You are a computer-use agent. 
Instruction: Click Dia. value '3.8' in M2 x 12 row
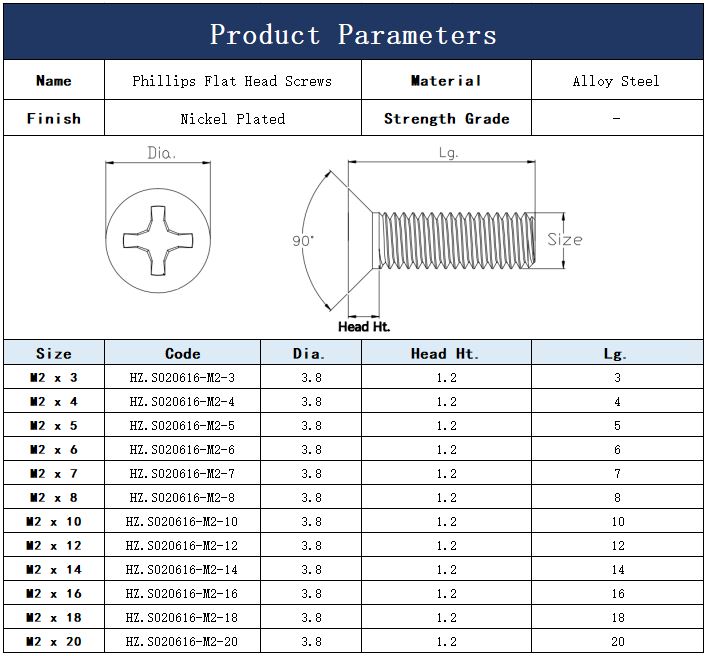311,546
